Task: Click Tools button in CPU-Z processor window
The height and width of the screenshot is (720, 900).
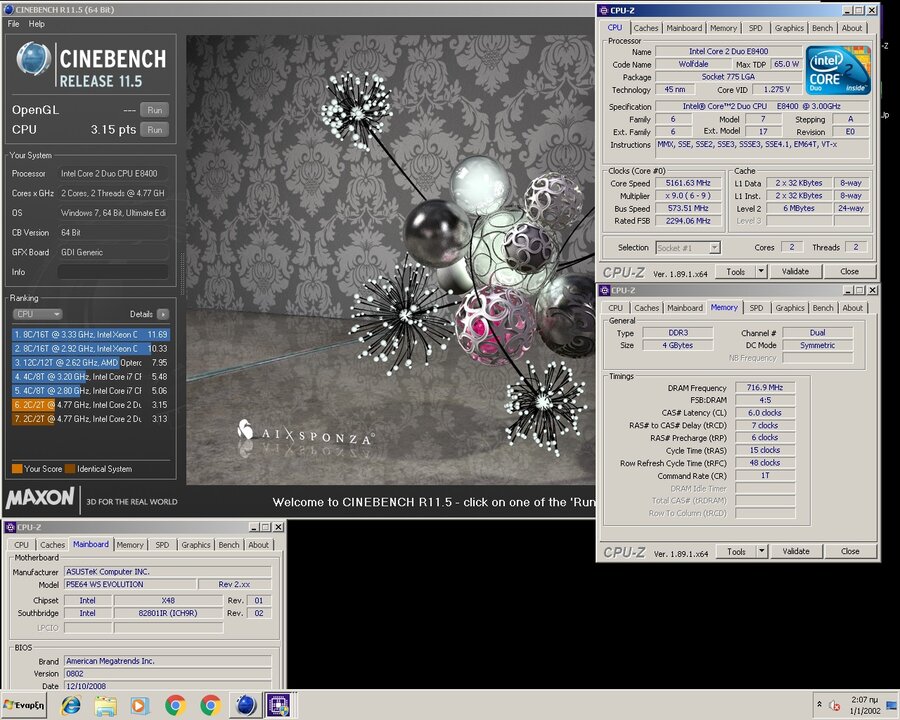Action: 735,272
